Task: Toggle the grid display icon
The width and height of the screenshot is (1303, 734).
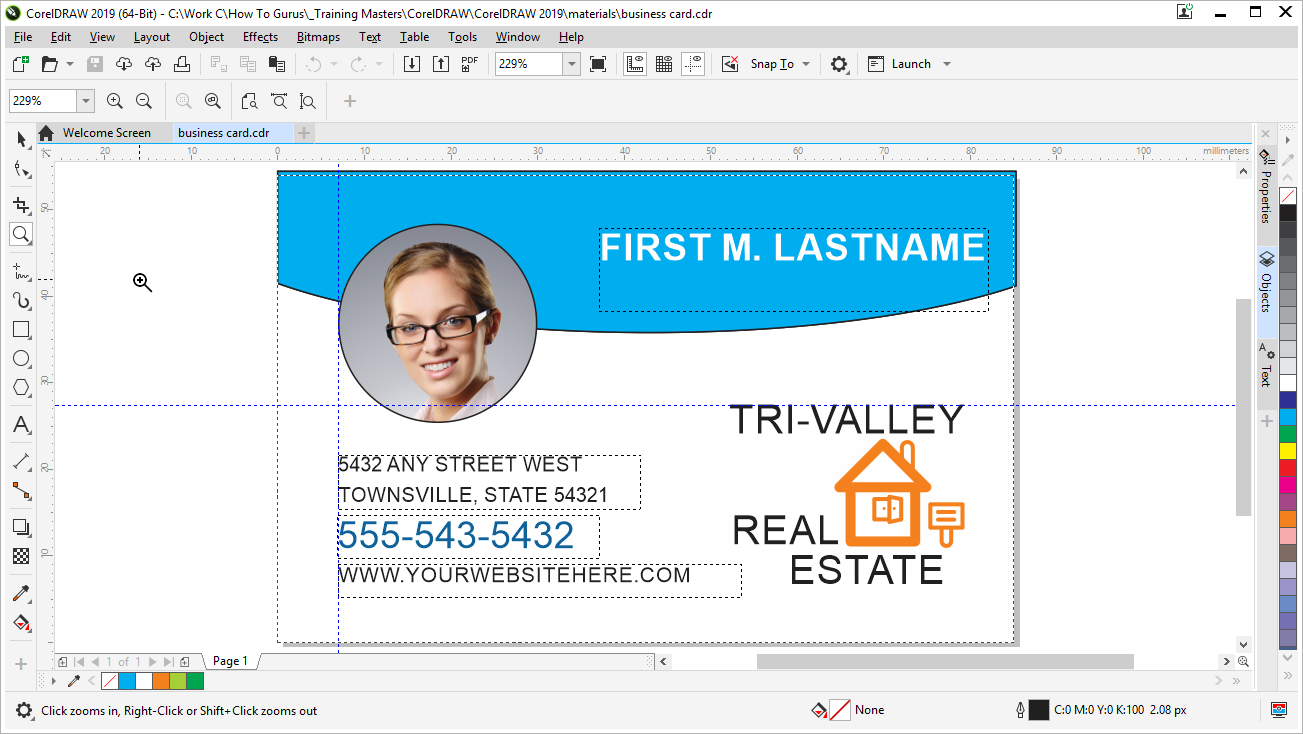Action: point(663,63)
